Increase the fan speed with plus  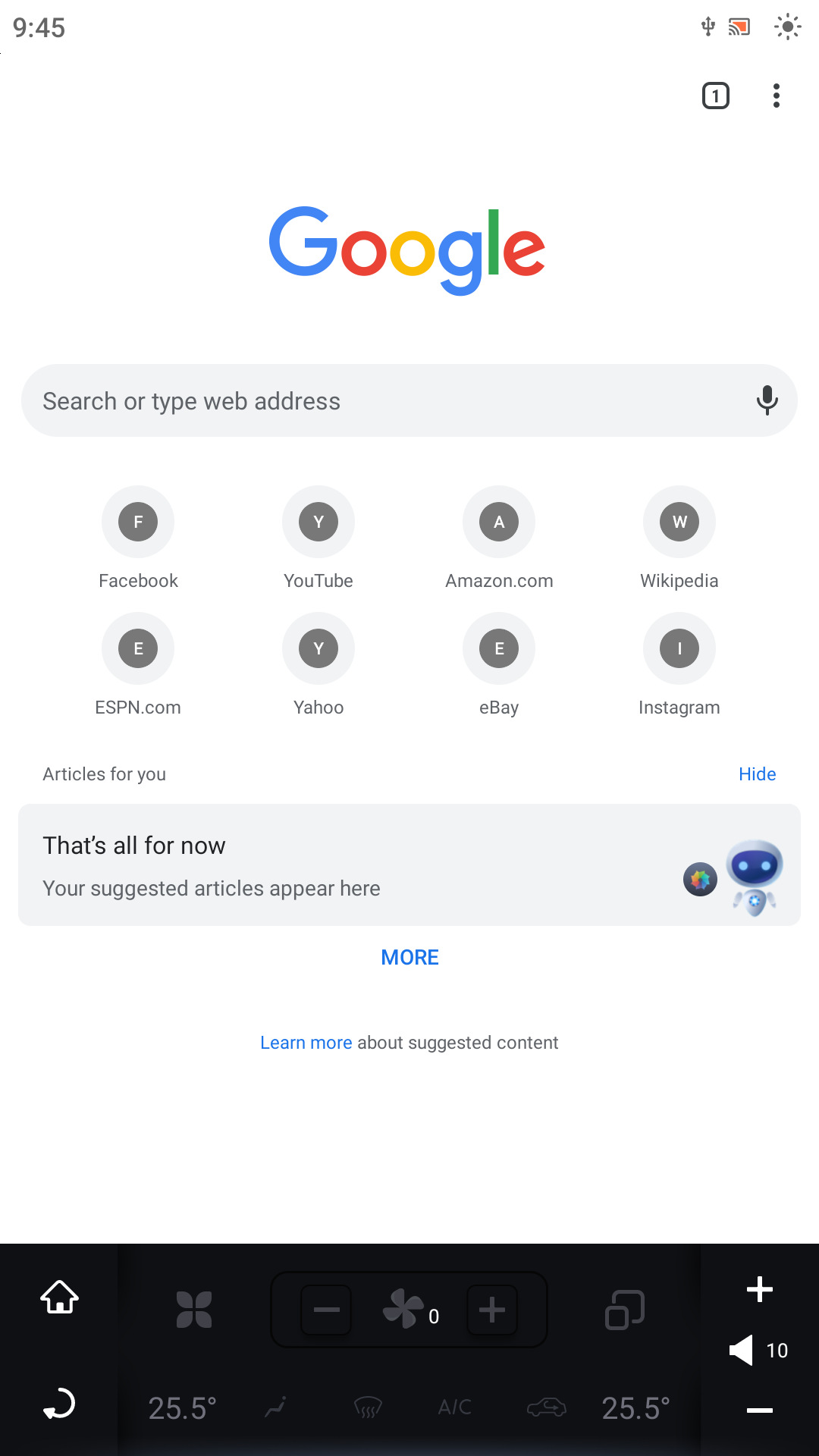click(x=492, y=1310)
